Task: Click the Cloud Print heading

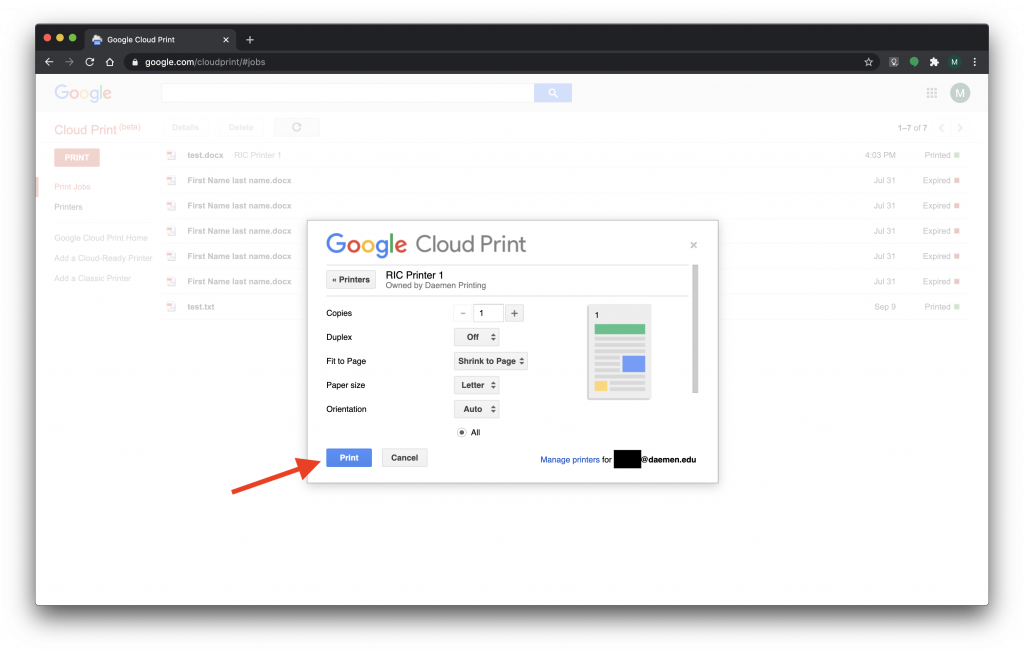Action: [x=97, y=129]
